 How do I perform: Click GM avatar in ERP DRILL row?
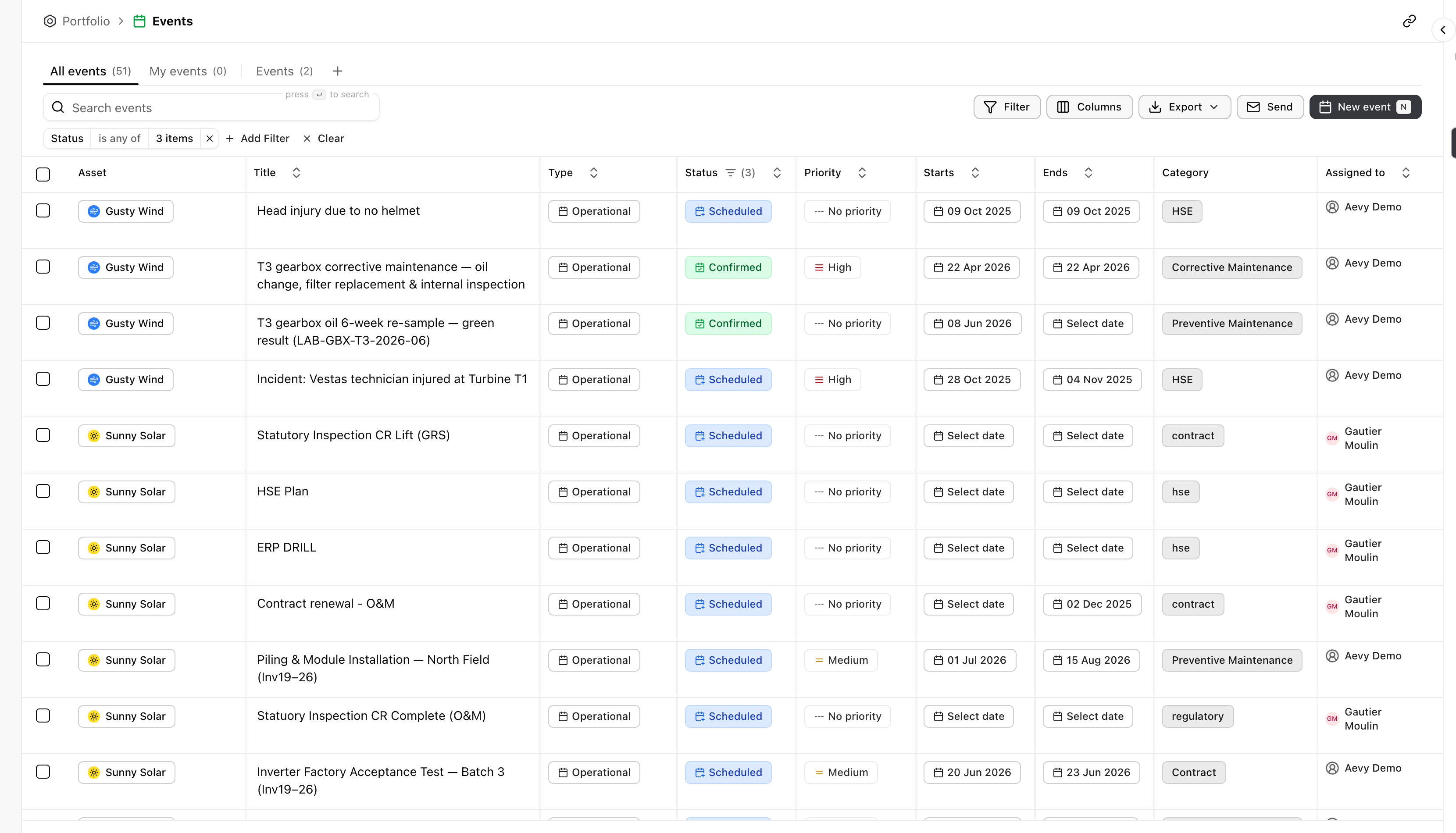pyautogui.click(x=1332, y=550)
